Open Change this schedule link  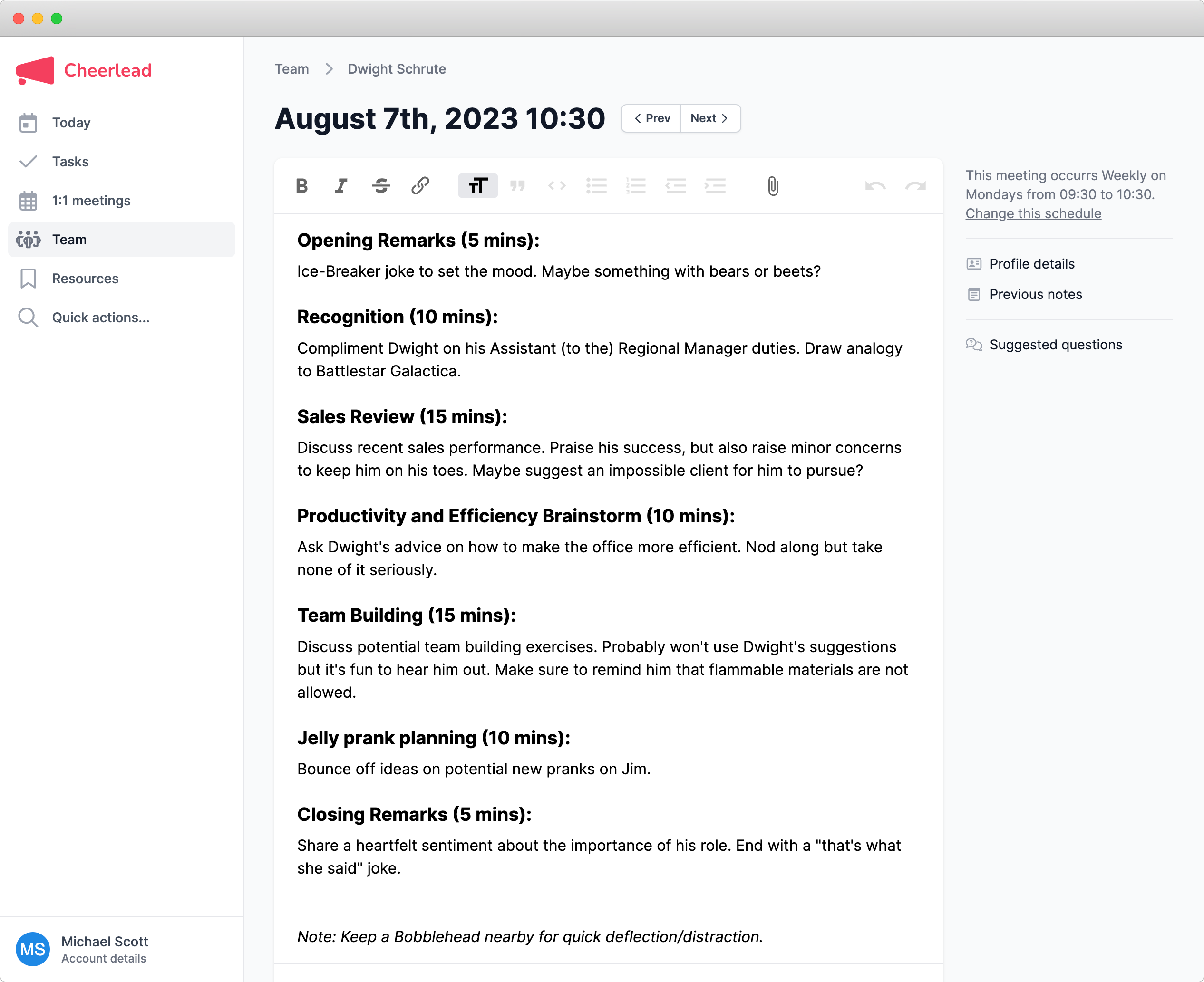click(1032, 213)
